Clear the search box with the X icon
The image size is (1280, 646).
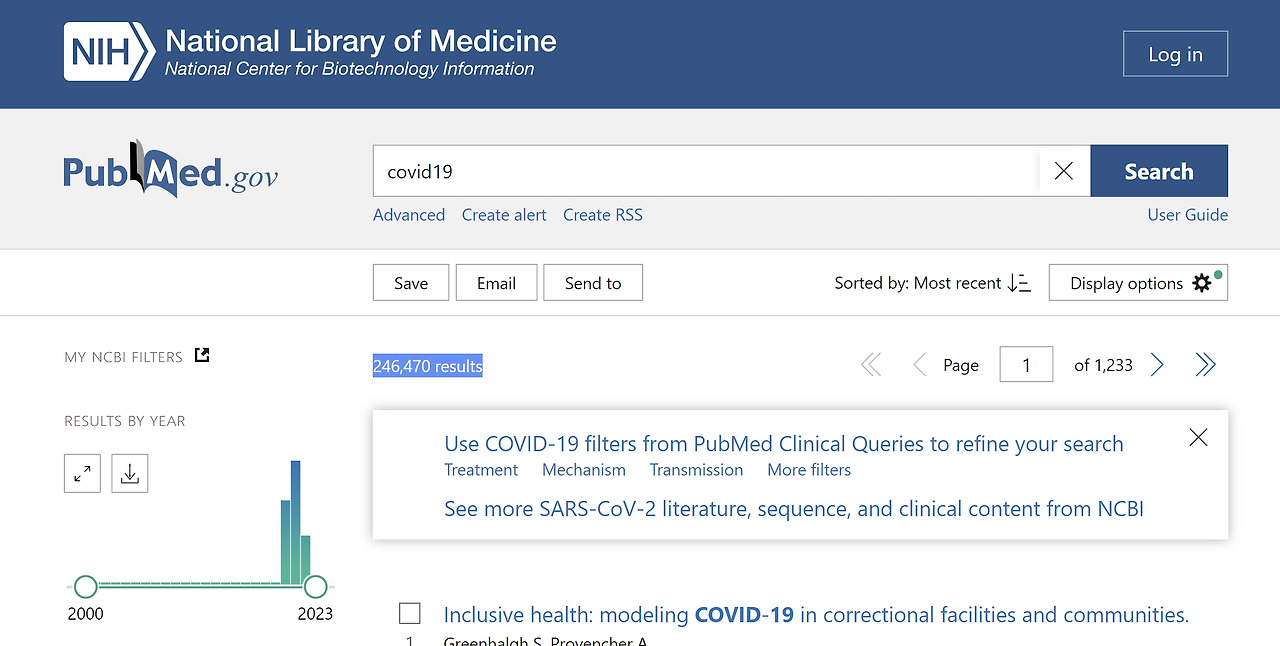point(1064,171)
